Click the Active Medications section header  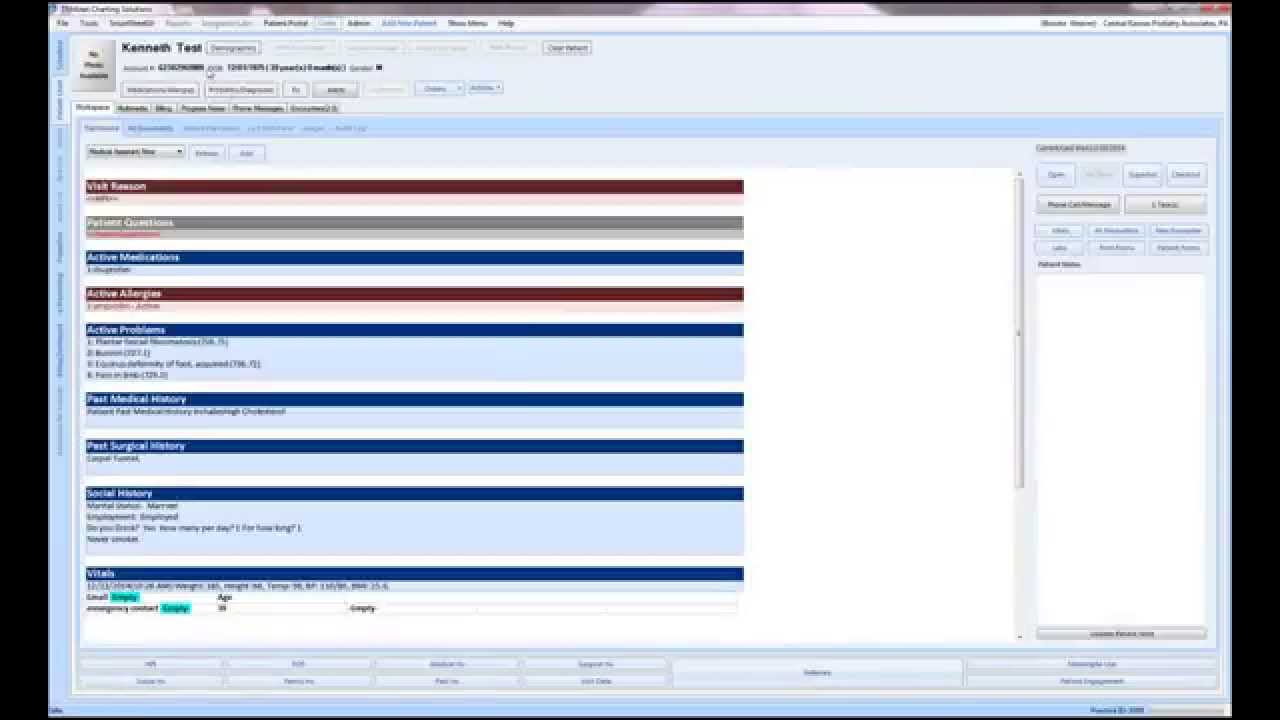tap(414, 257)
